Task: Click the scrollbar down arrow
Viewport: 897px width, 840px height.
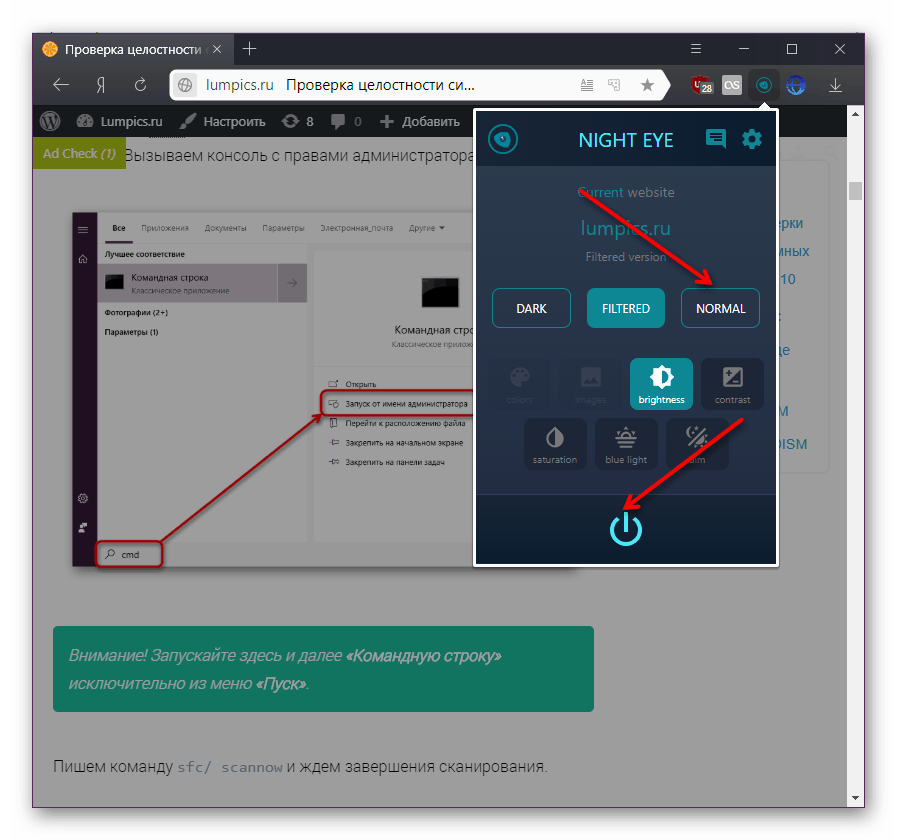Action: 855,798
